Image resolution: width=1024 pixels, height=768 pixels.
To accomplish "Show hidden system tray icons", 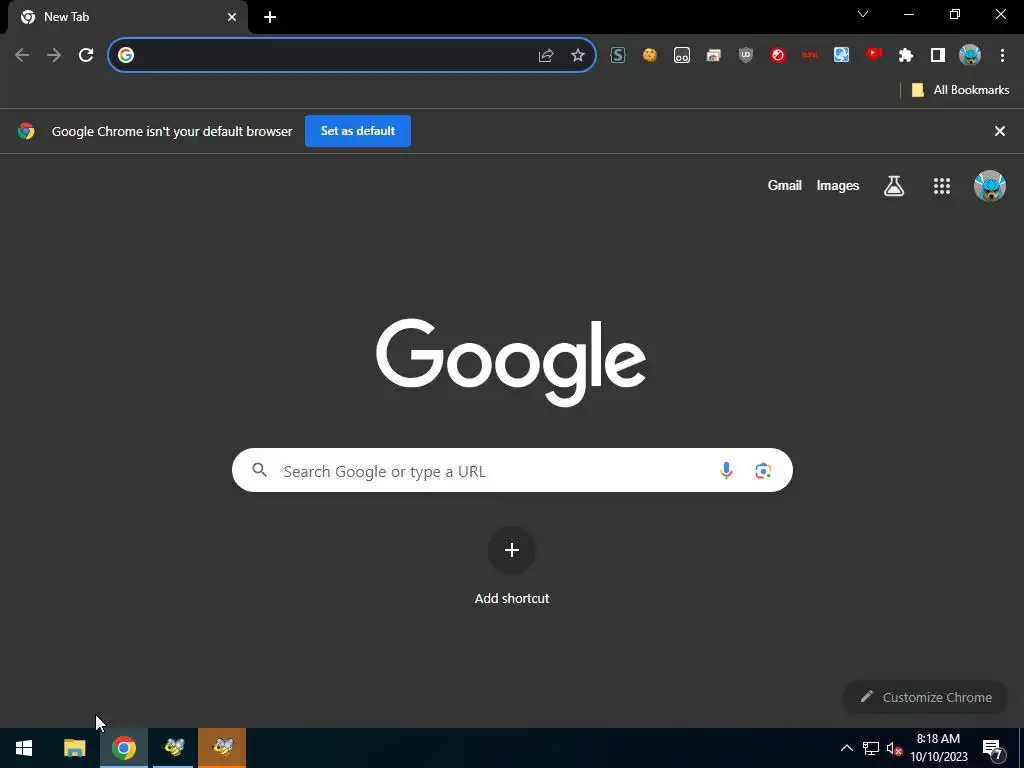I will [x=846, y=748].
